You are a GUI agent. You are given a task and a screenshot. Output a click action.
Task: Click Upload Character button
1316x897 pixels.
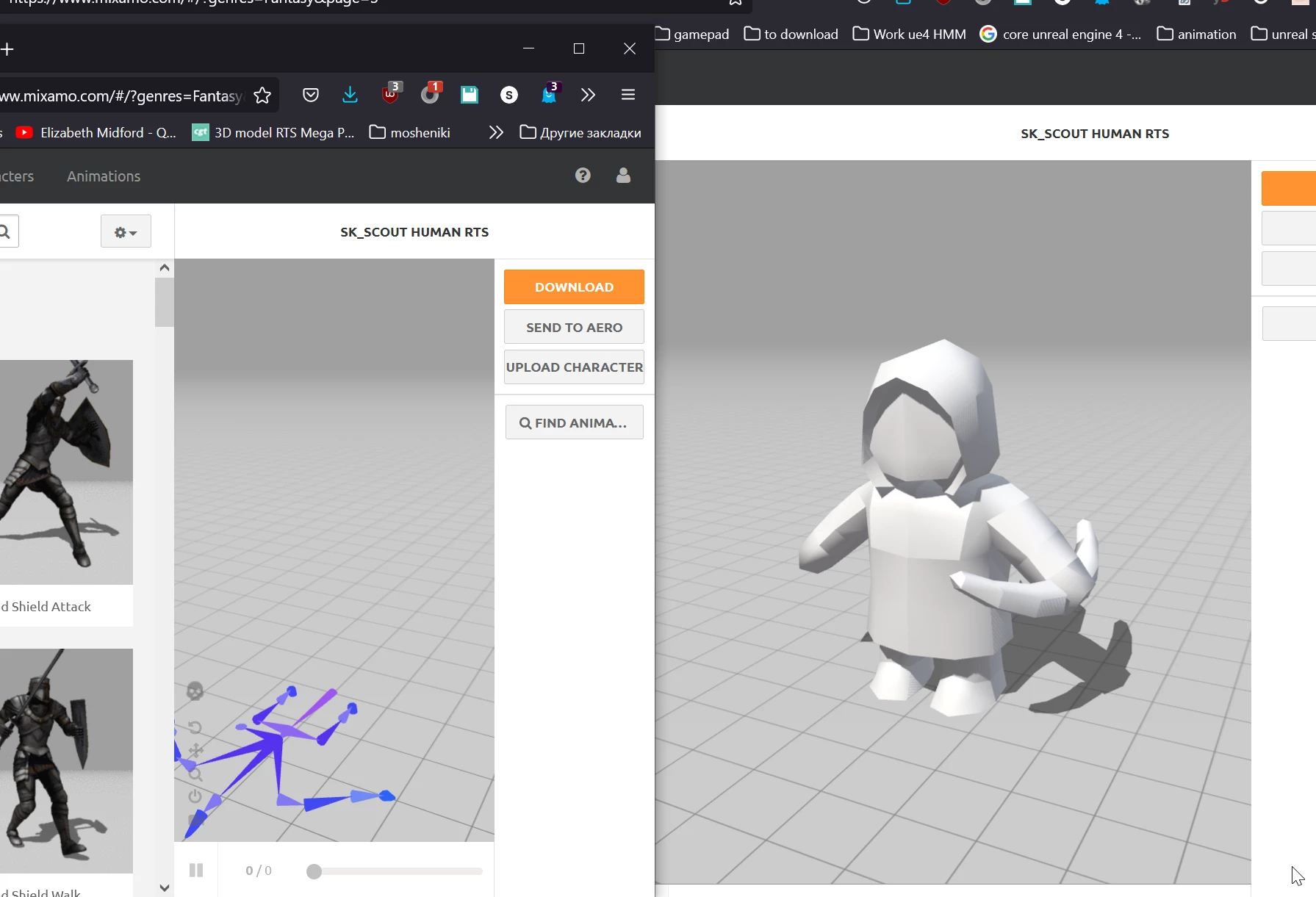click(574, 367)
